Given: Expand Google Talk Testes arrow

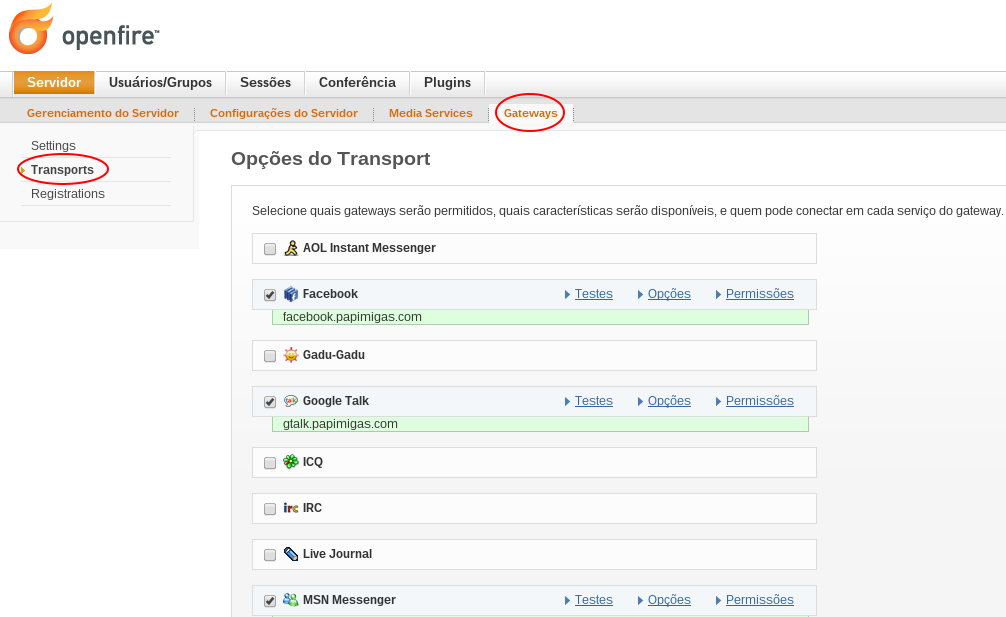Looking at the screenshot, I should (567, 401).
